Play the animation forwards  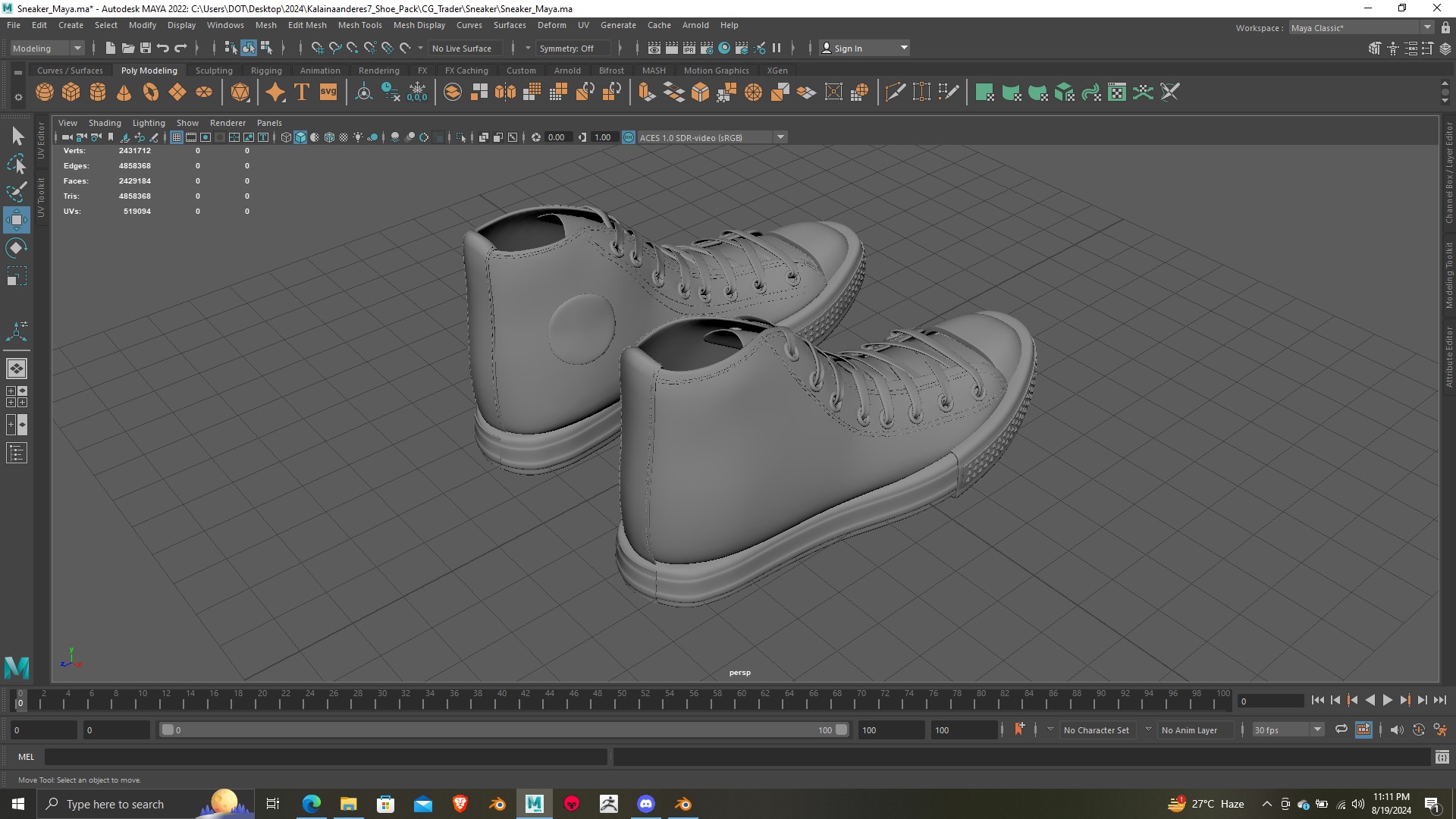pos(1388,700)
